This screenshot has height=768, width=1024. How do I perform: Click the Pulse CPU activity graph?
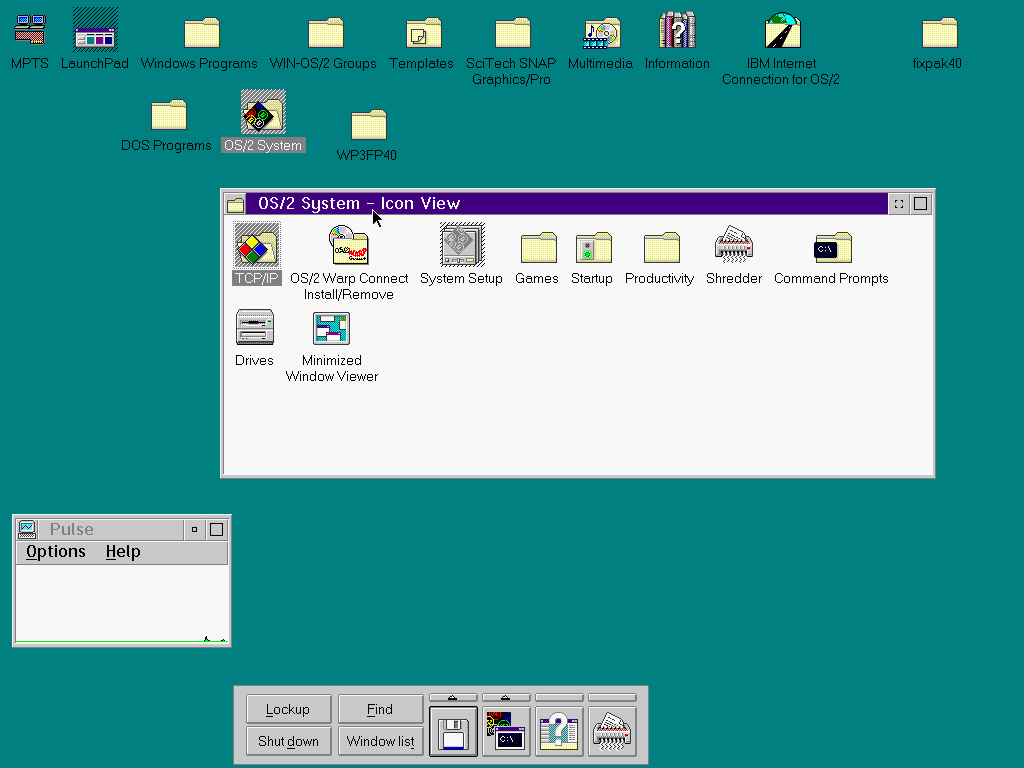[122, 604]
